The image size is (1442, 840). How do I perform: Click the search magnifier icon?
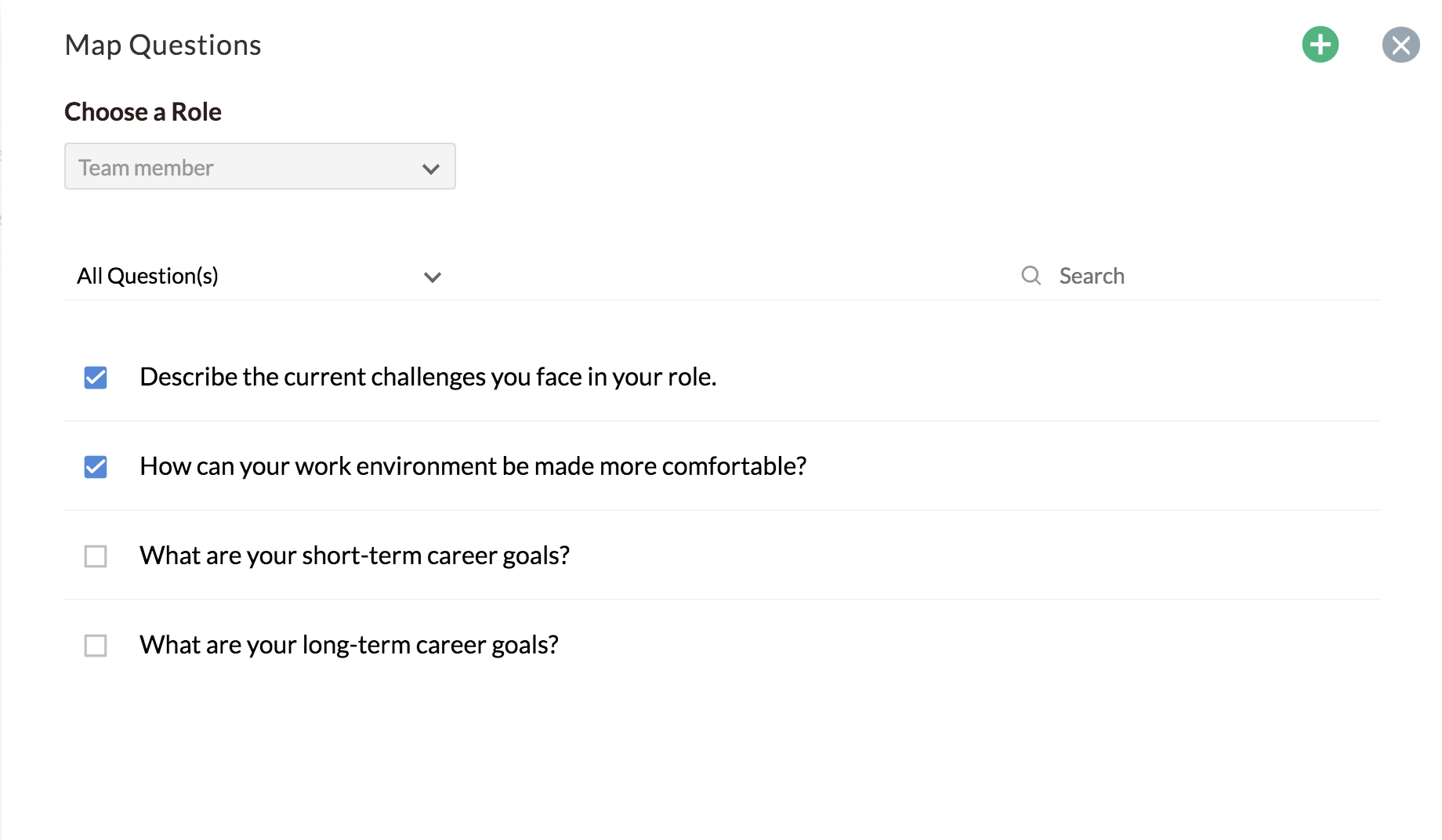pos(1031,275)
